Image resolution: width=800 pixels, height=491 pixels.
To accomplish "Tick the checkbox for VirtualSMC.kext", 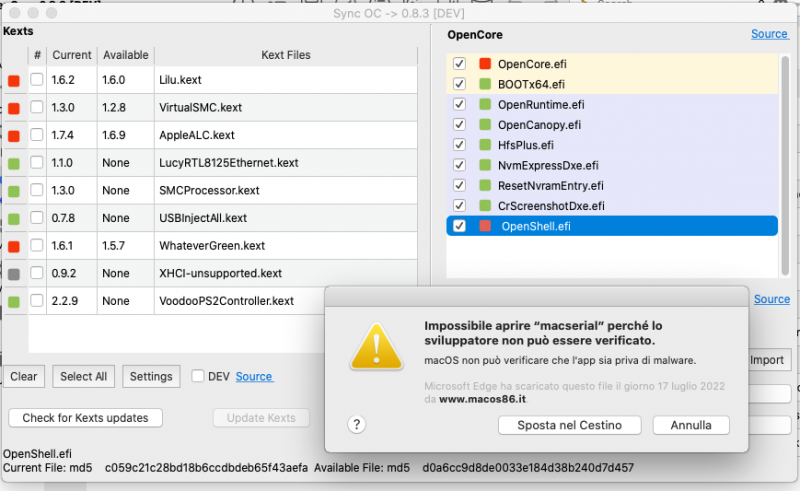I will (x=37, y=108).
